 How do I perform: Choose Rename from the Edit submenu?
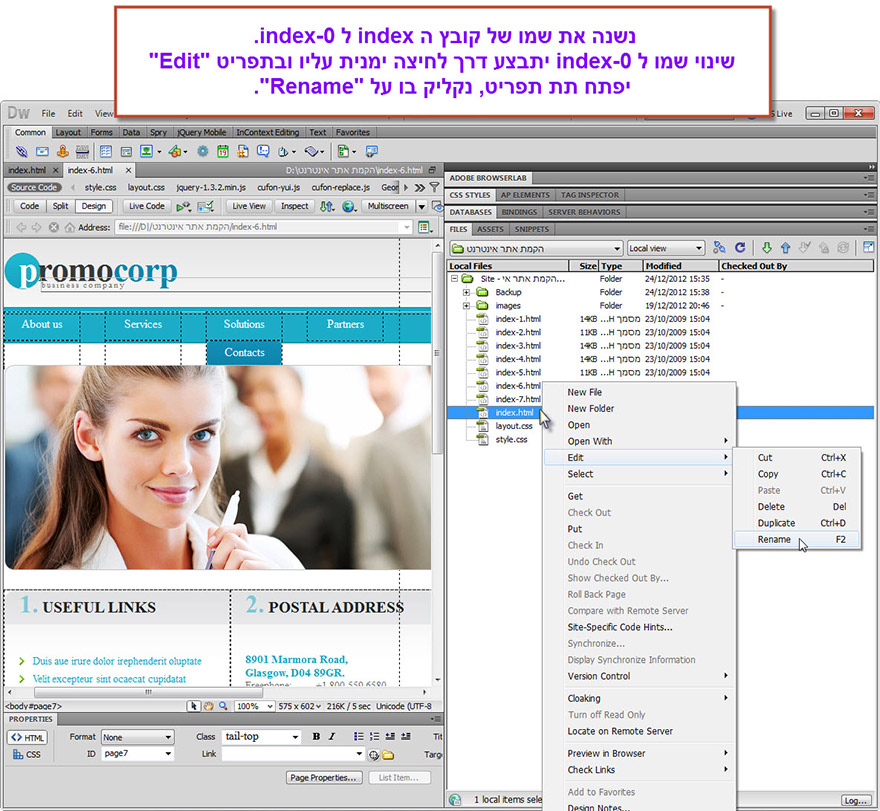click(797, 539)
